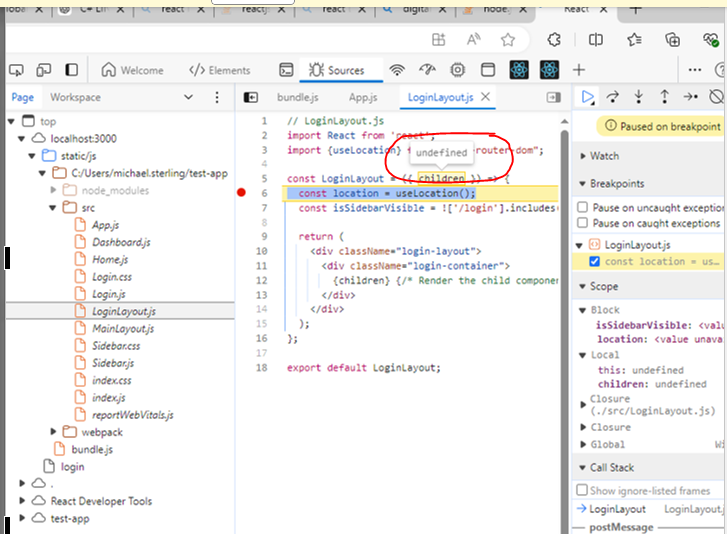Image resolution: width=727 pixels, height=534 pixels.
Task: Add more tools with plus icon
Action: point(579,70)
